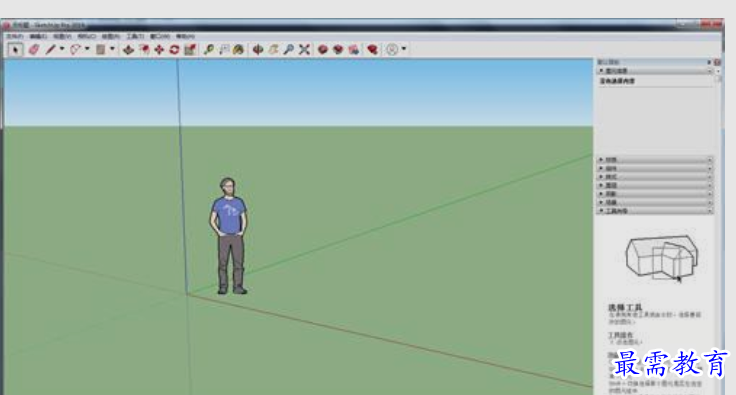Open the 窗口 (Window) menu
This screenshot has height=395, width=736.
point(160,36)
